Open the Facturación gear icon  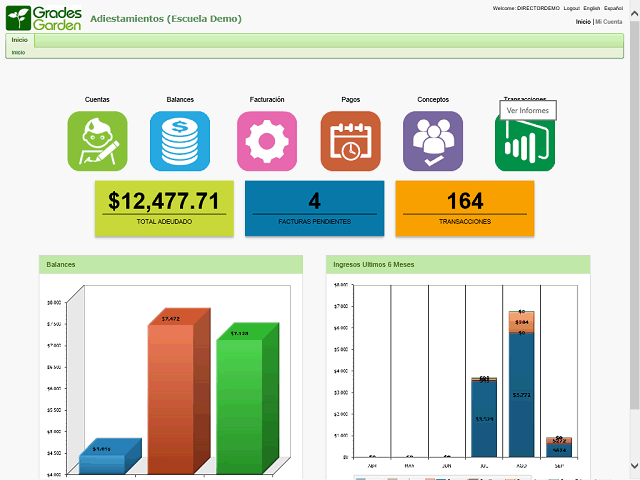(x=267, y=141)
